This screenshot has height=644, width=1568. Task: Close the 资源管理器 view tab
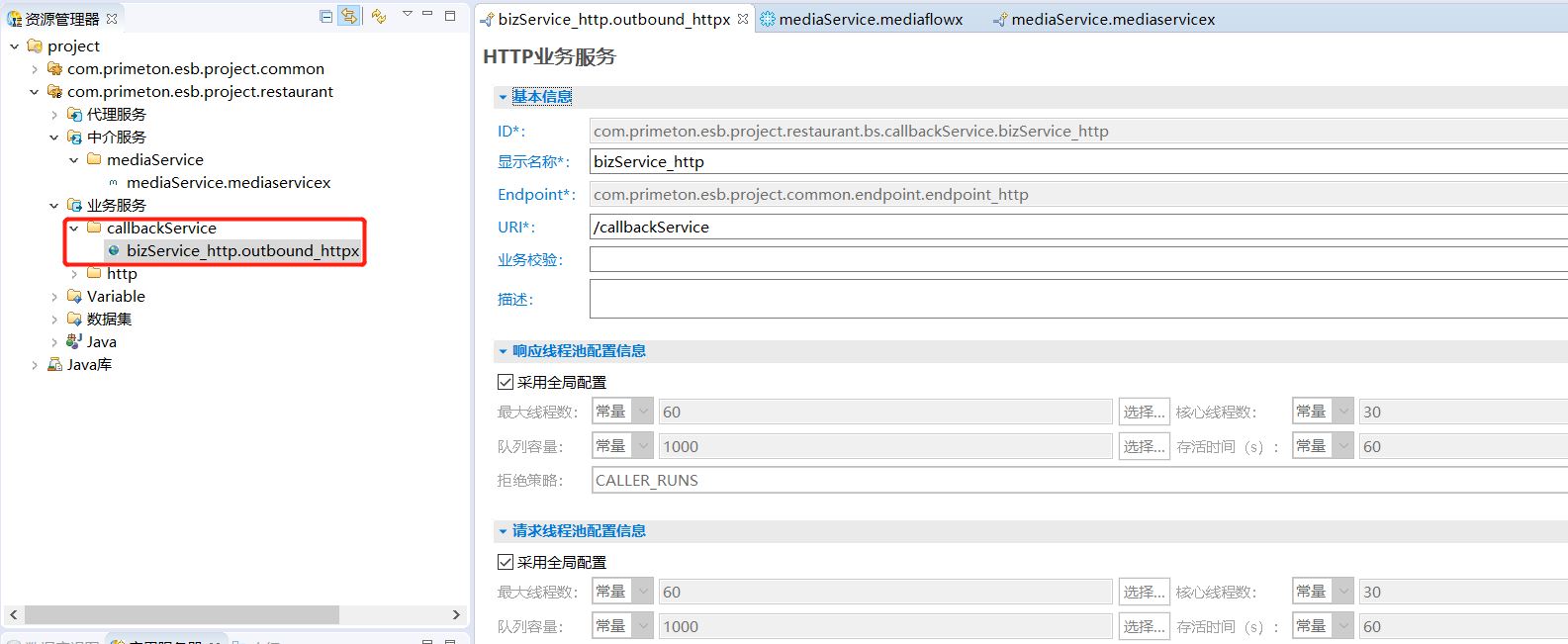point(112,19)
